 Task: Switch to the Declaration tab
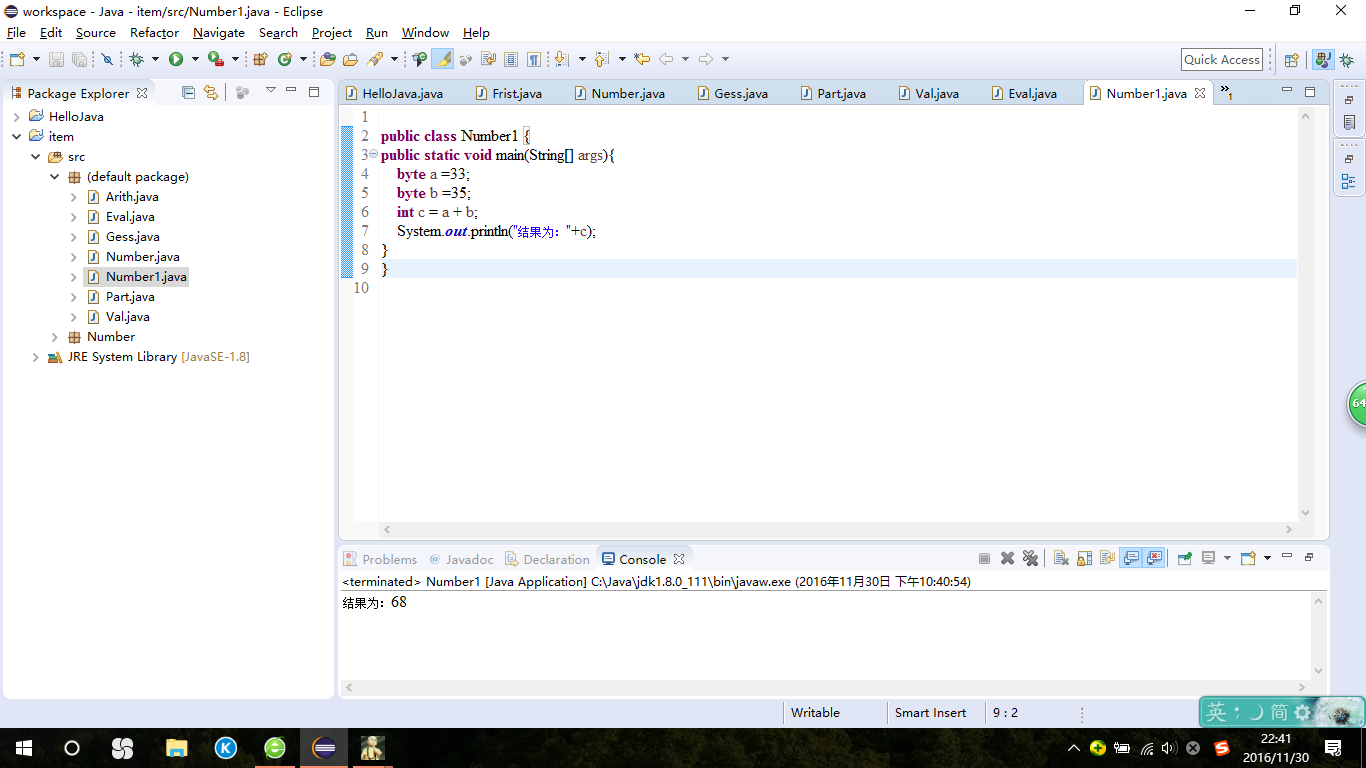click(547, 559)
